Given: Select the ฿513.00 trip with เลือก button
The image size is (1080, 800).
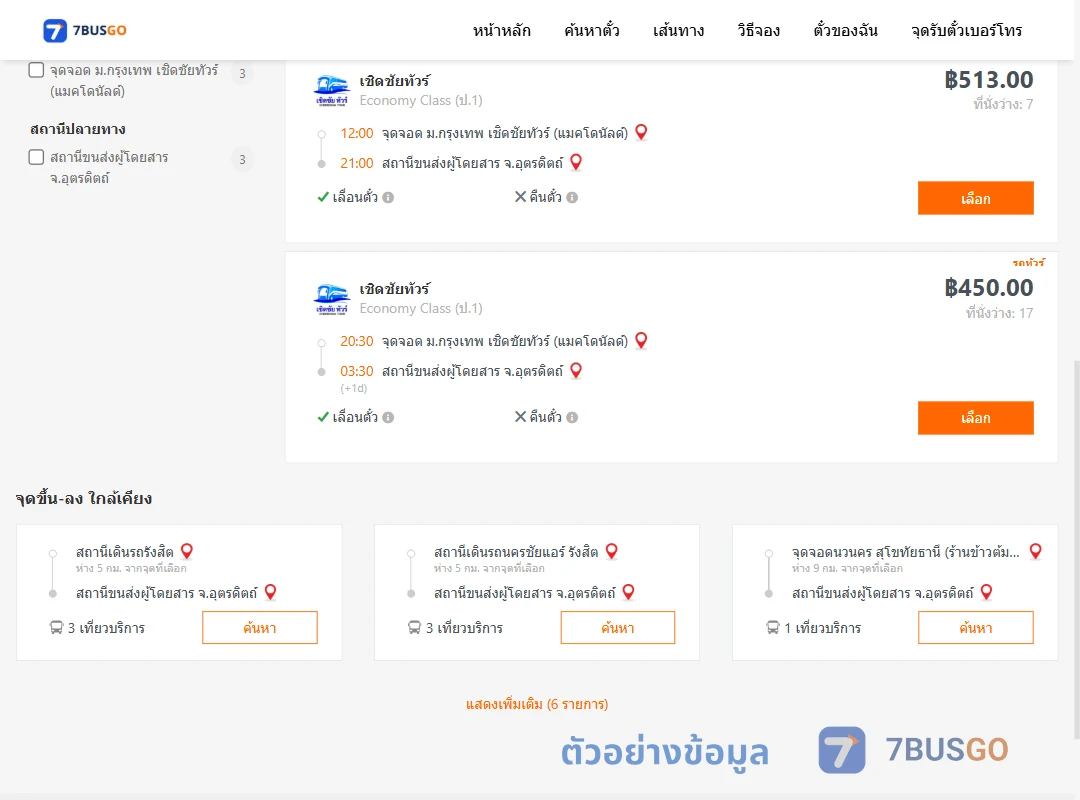Looking at the screenshot, I should [975, 198].
